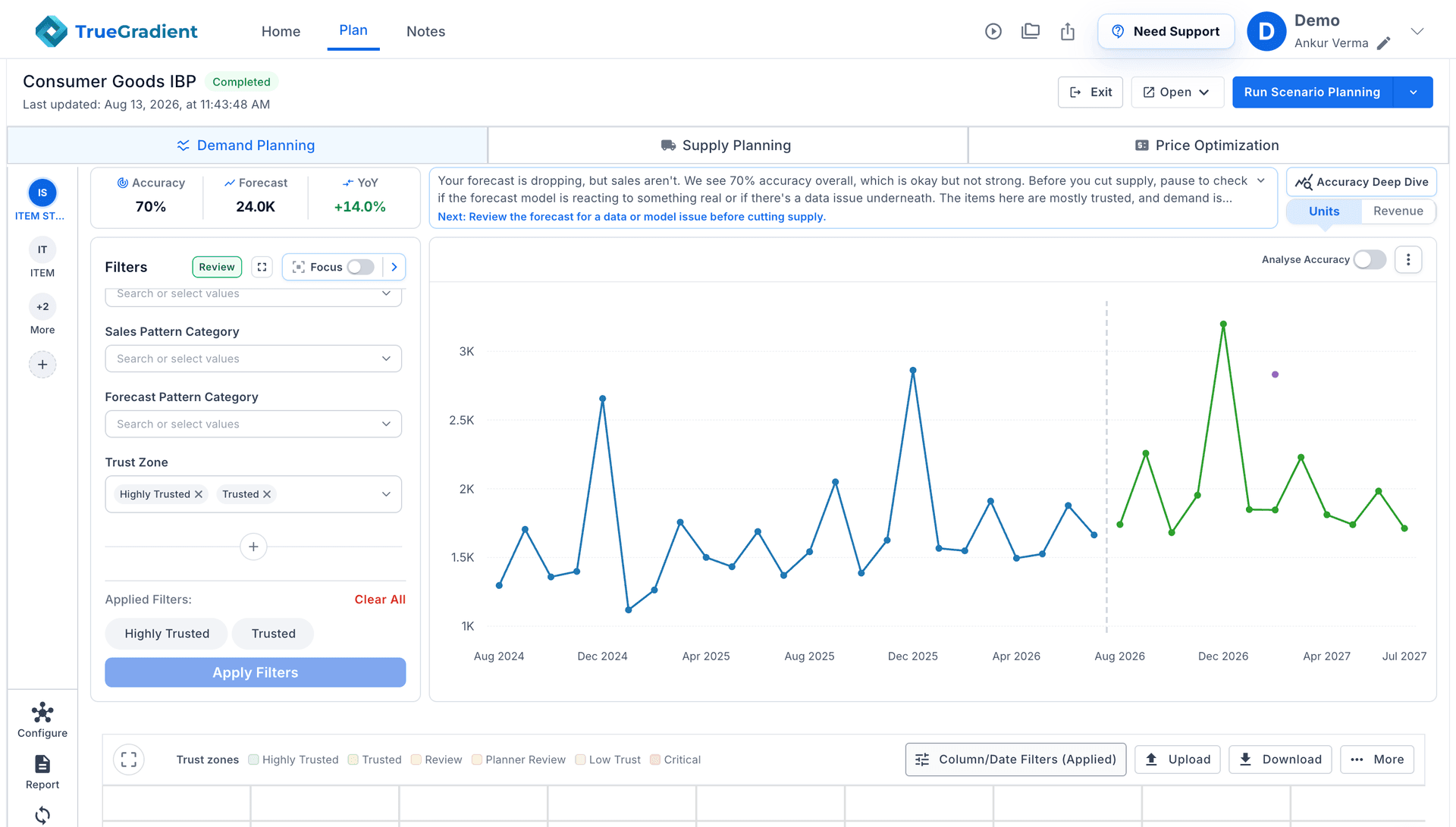The height and width of the screenshot is (827, 1456).
Task: Click the Download button
Action: 1280,760
